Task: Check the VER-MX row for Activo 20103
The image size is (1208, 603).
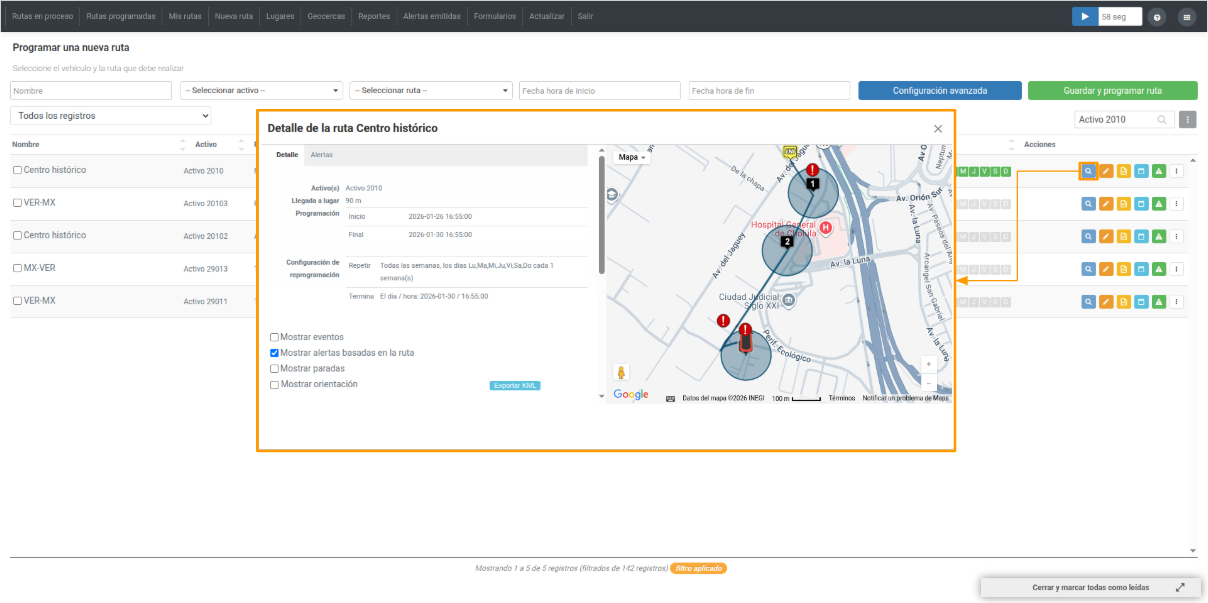Action: pos(16,204)
